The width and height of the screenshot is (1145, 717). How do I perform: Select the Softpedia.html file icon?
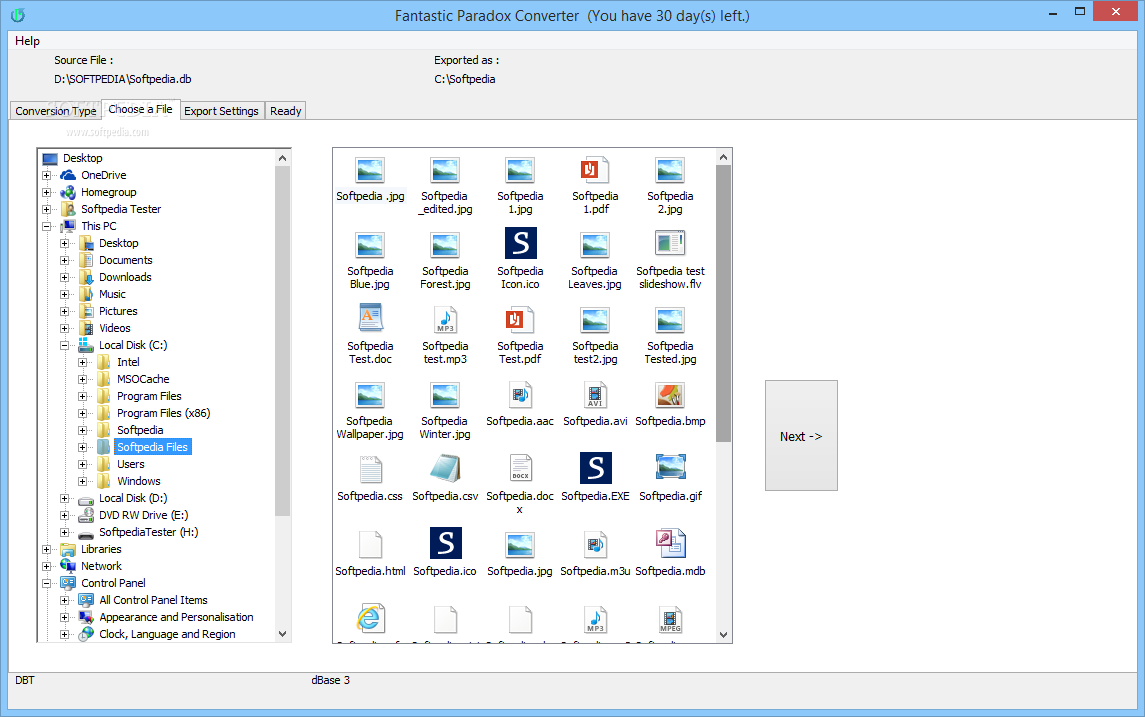[x=370, y=544]
